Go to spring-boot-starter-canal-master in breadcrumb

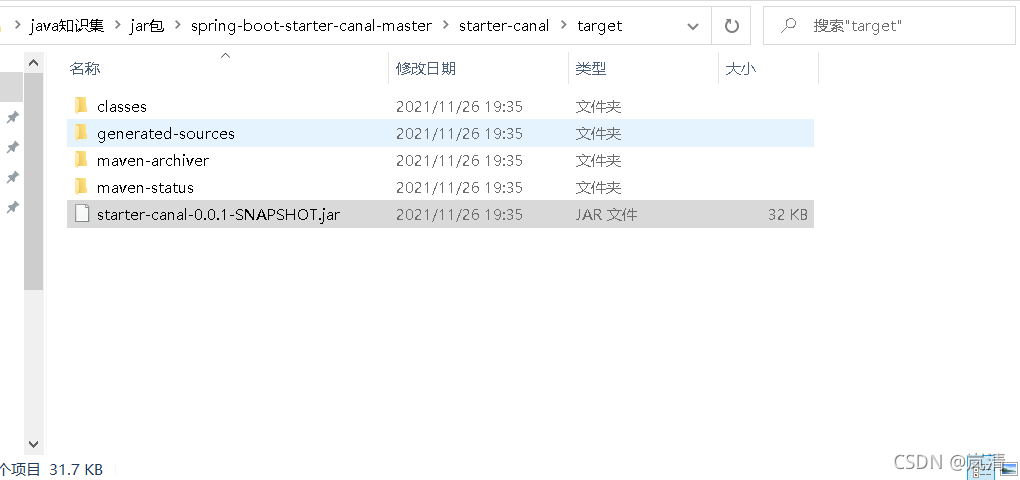312,26
